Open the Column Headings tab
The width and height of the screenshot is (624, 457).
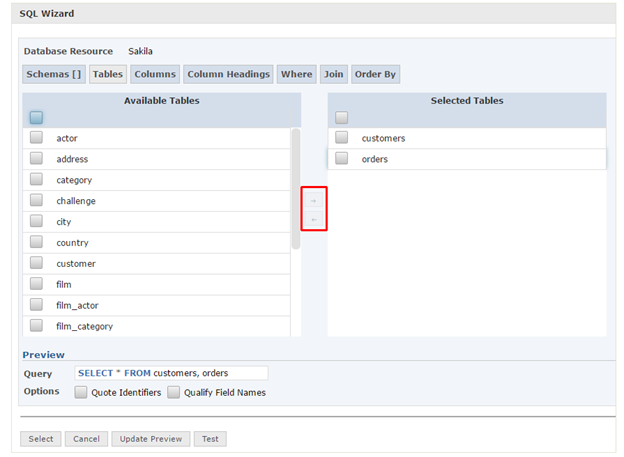[x=228, y=74]
